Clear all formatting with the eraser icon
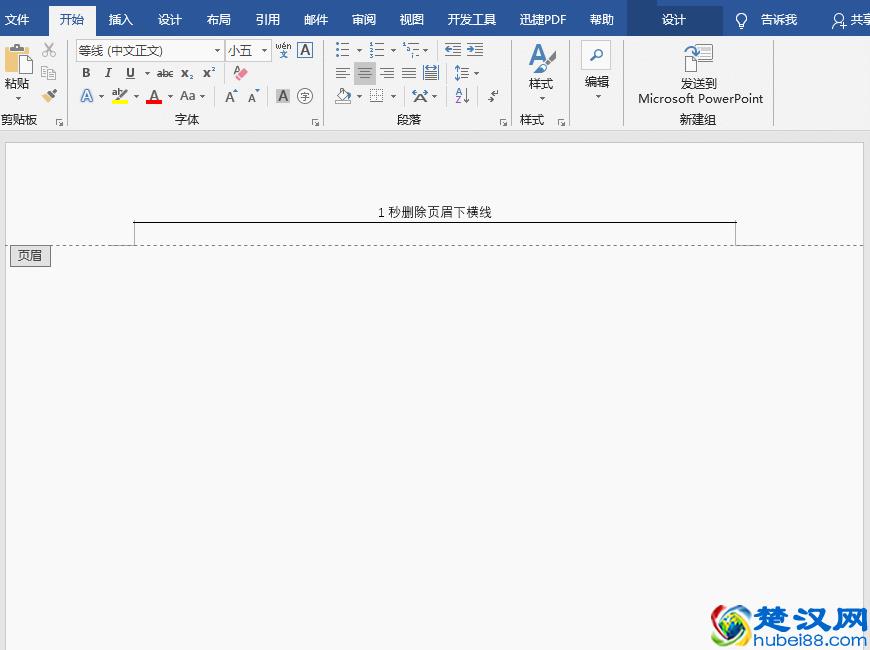Image resolution: width=870 pixels, height=650 pixels. tap(239, 73)
